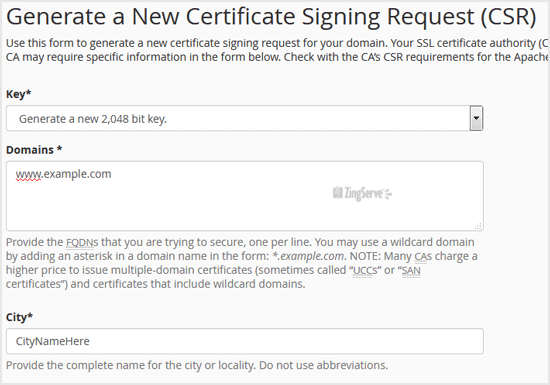Screen dimensions: 550x385
Task: Click the italic *.example.com wildcard example
Action: pyautogui.click(x=309, y=256)
